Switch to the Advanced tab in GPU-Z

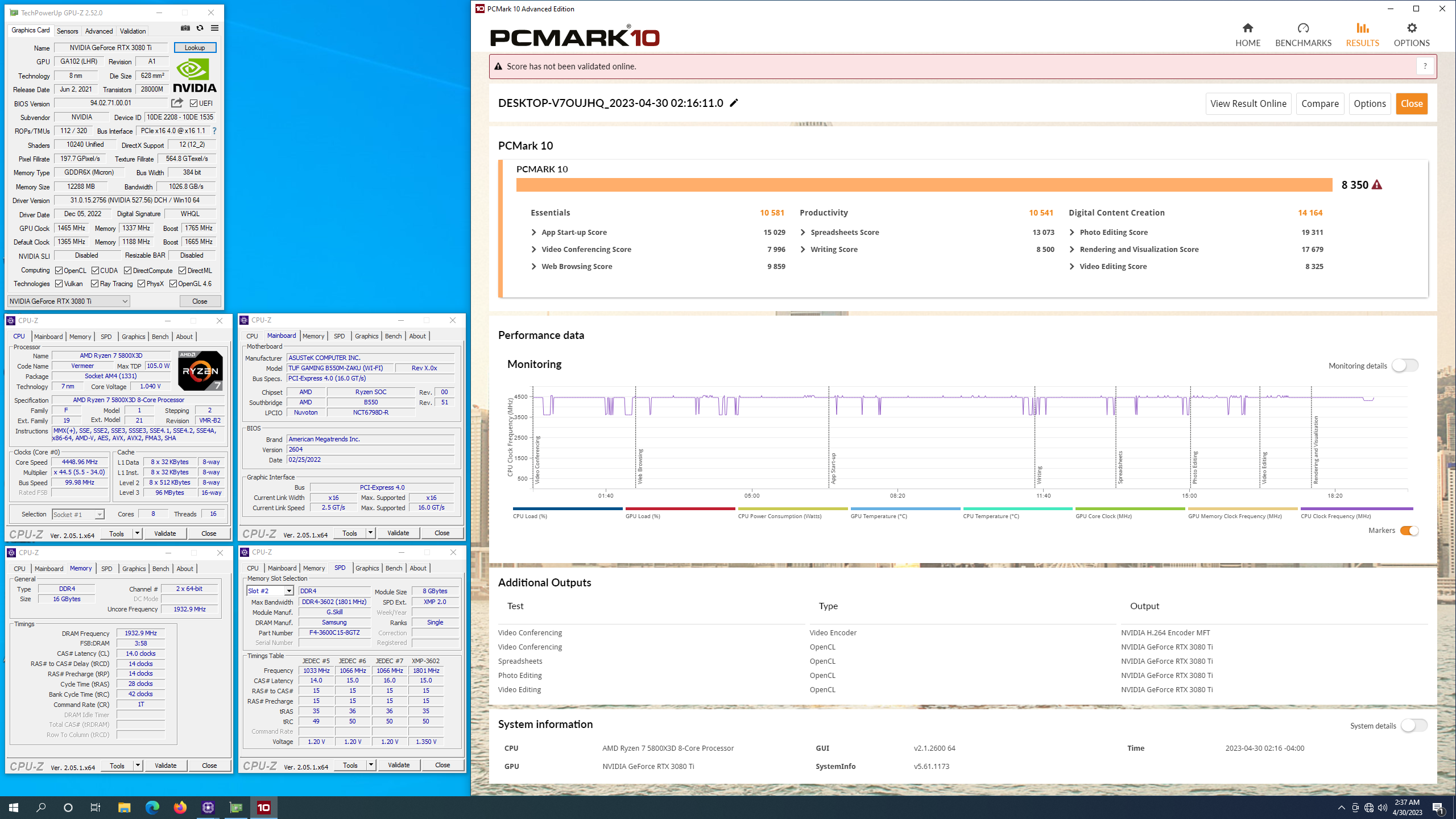point(99,31)
